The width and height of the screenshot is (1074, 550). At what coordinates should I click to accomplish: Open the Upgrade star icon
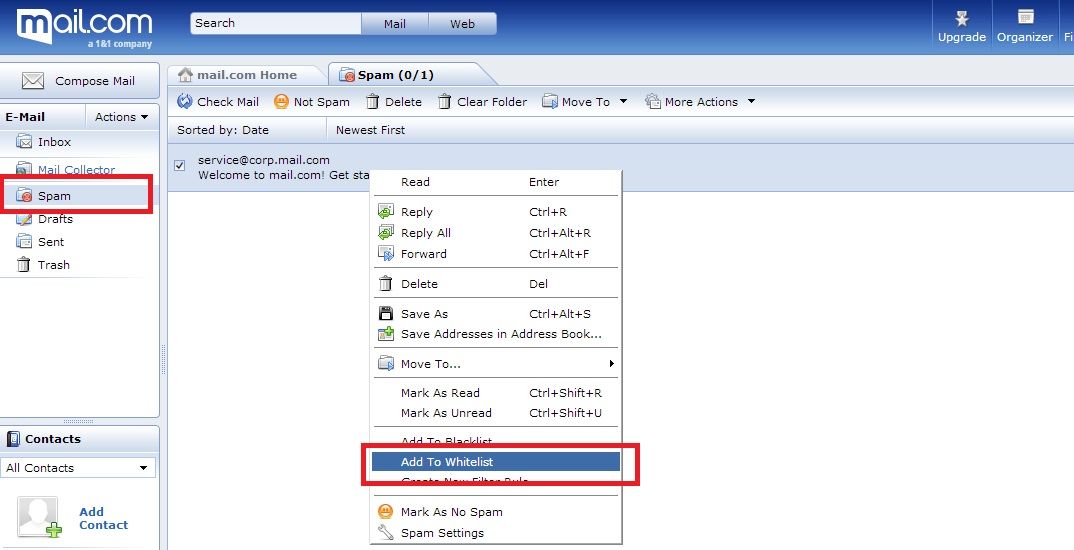962,17
